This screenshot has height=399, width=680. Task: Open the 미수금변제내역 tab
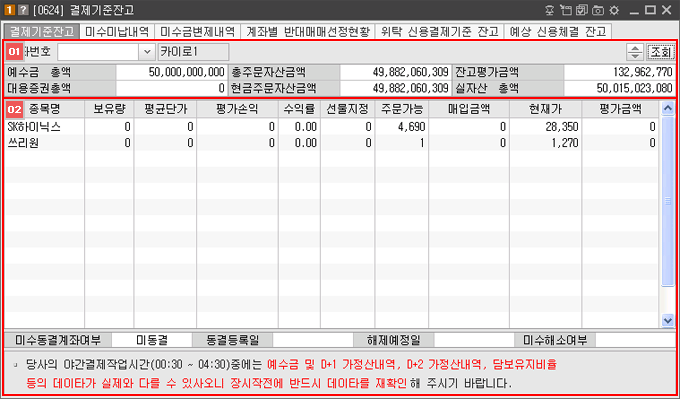198,31
